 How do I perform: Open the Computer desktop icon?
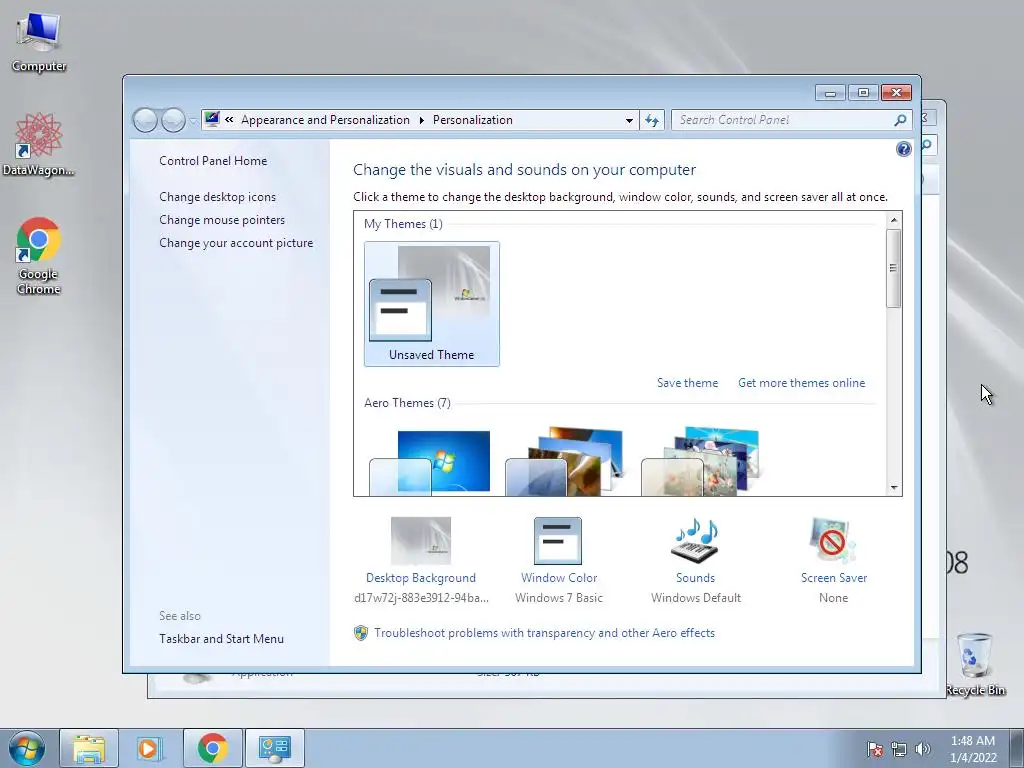tap(39, 43)
